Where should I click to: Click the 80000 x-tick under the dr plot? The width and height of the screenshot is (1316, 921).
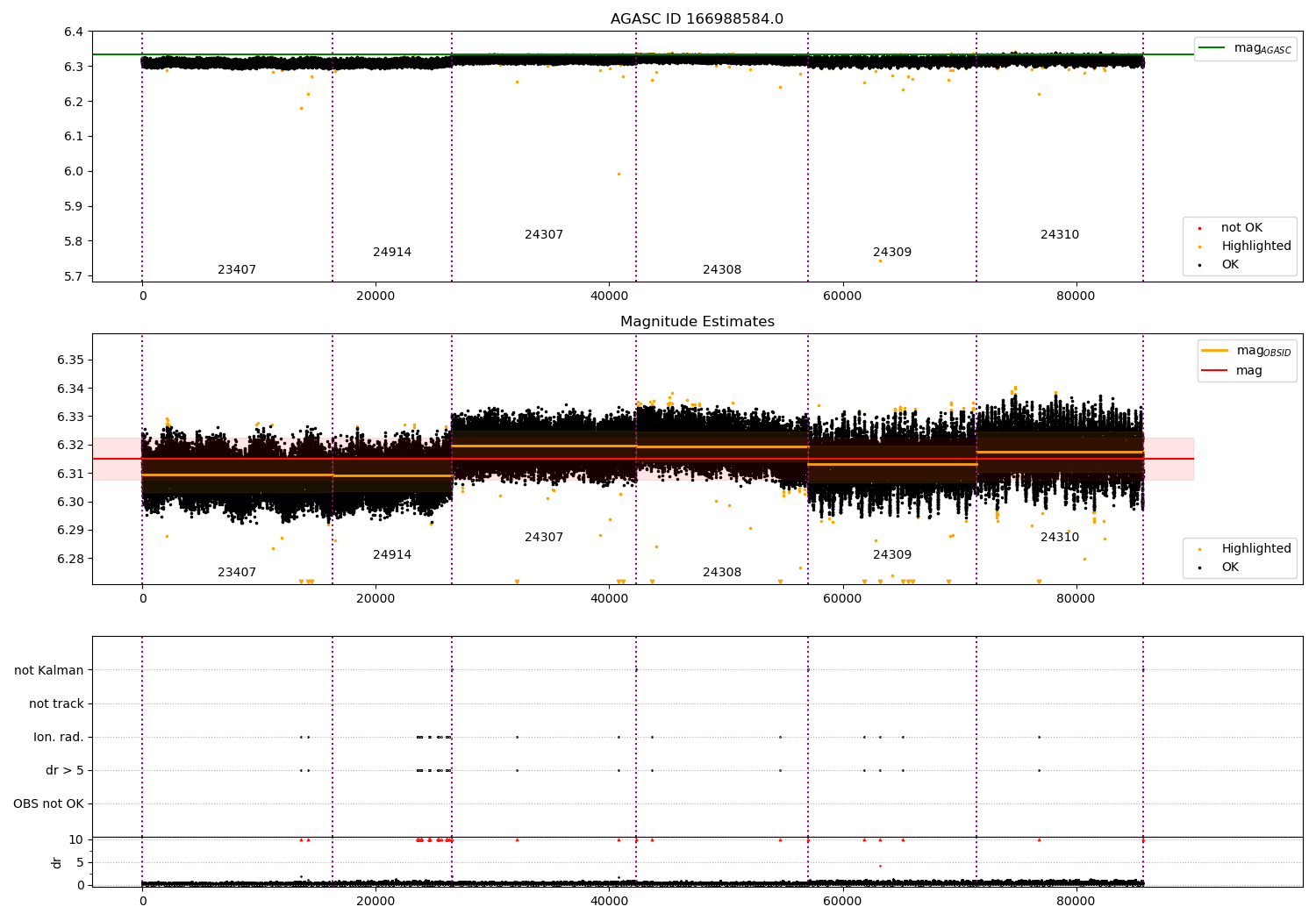pyautogui.click(x=1076, y=902)
